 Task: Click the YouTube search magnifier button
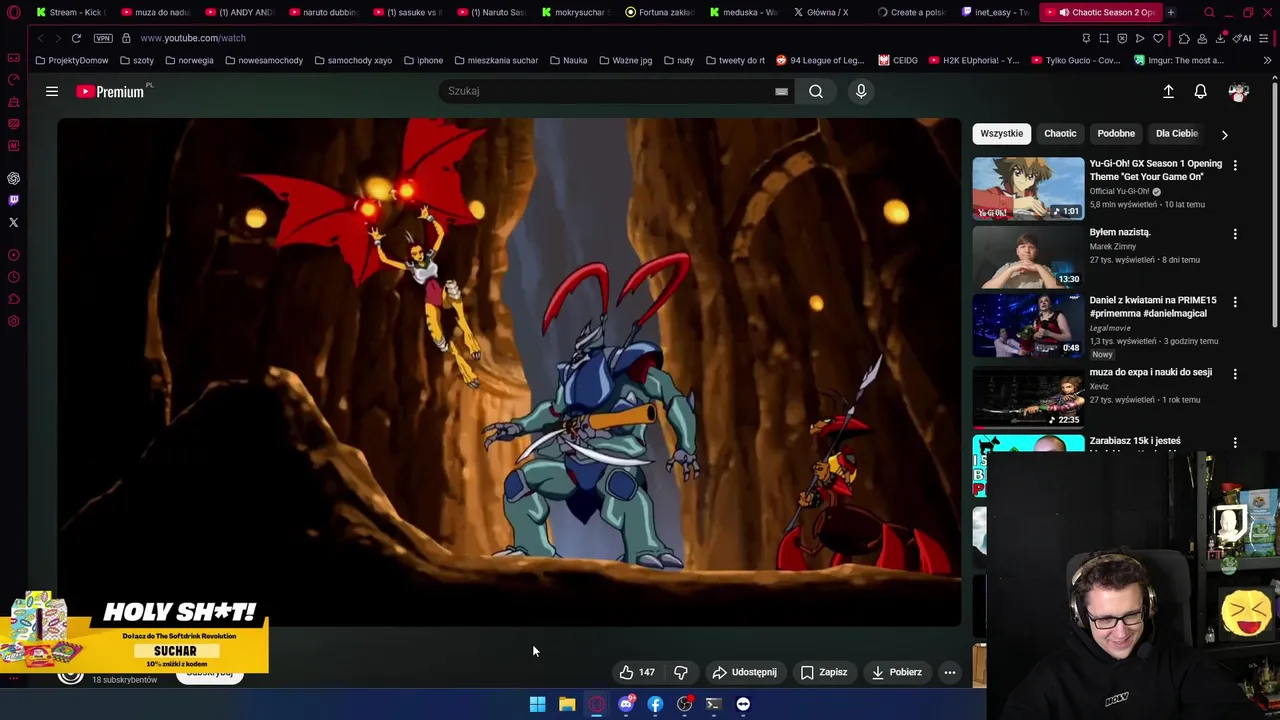tap(816, 91)
